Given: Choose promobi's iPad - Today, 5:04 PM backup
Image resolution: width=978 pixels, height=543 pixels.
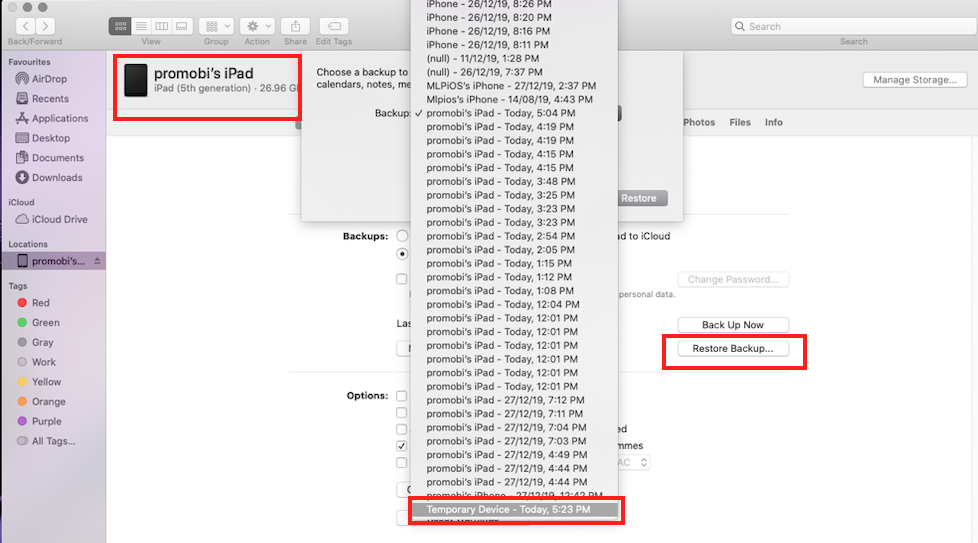Looking at the screenshot, I should (515, 113).
